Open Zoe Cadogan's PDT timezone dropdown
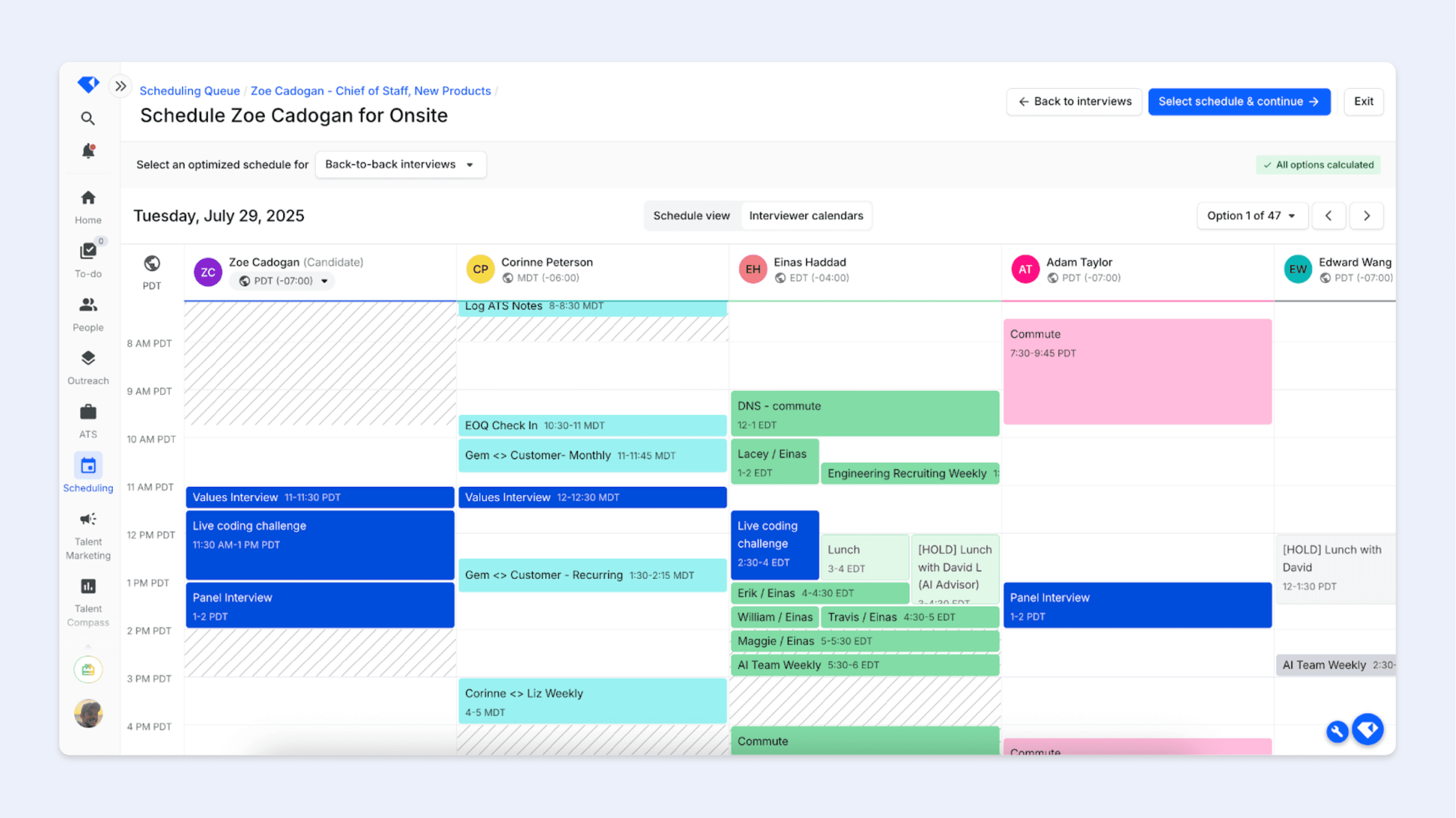Screen dimensions: 1456x818 coord(282,281)
